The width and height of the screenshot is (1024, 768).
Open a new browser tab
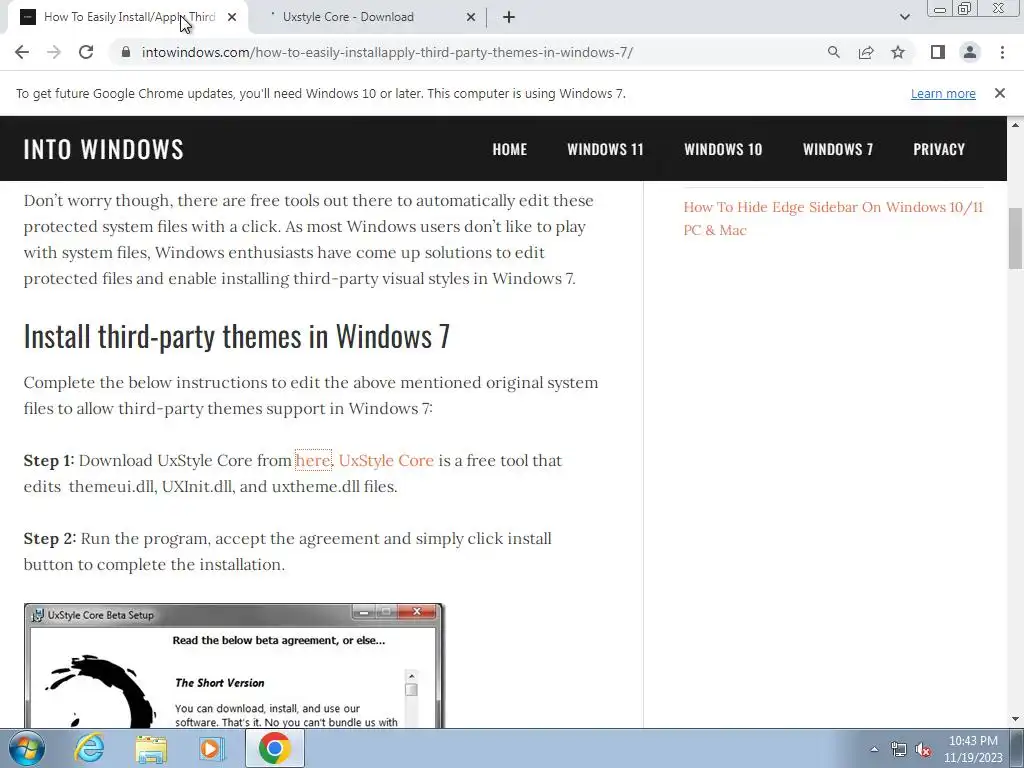pos(509,17)
